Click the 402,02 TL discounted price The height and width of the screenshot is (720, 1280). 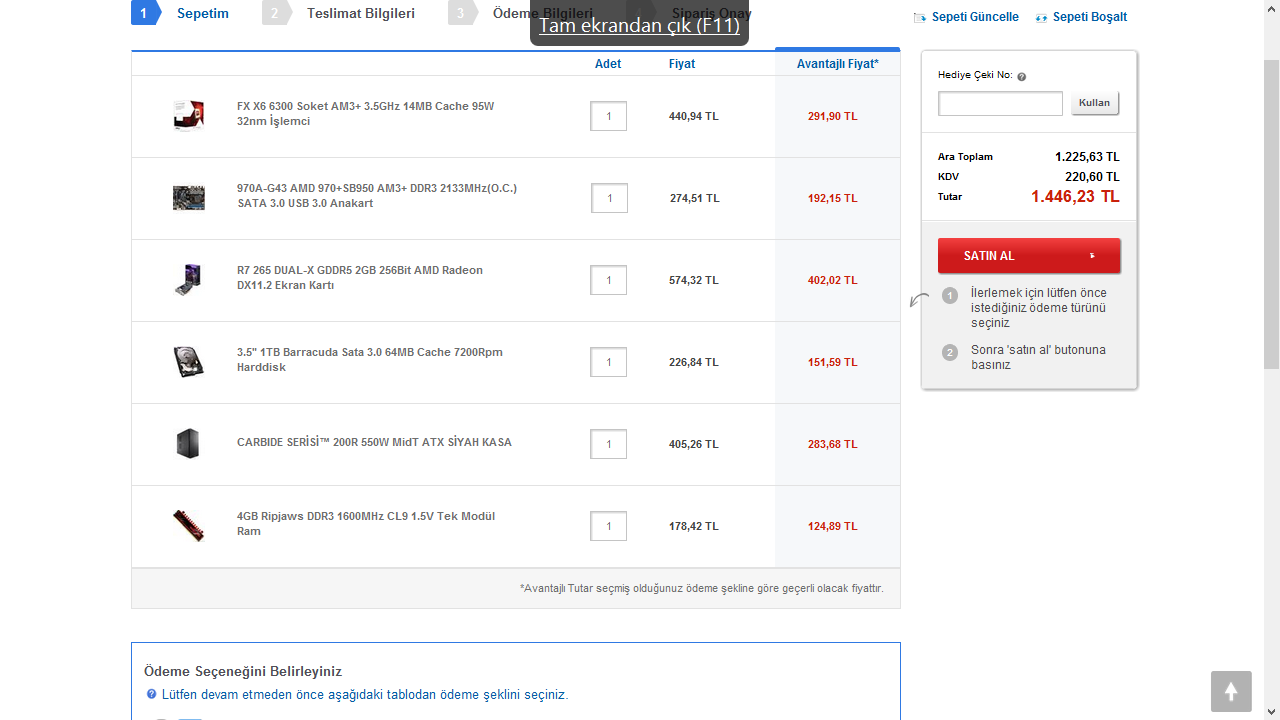point(833,280)
